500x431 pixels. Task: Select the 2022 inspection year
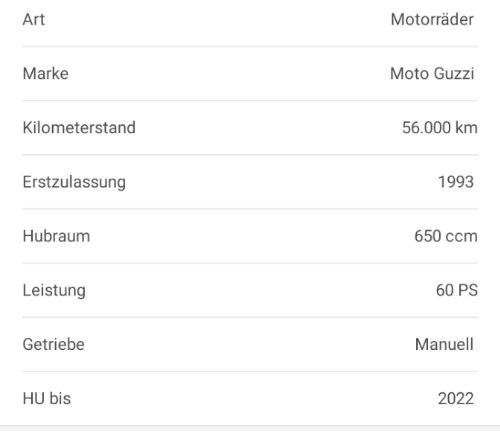click(456, 398)
